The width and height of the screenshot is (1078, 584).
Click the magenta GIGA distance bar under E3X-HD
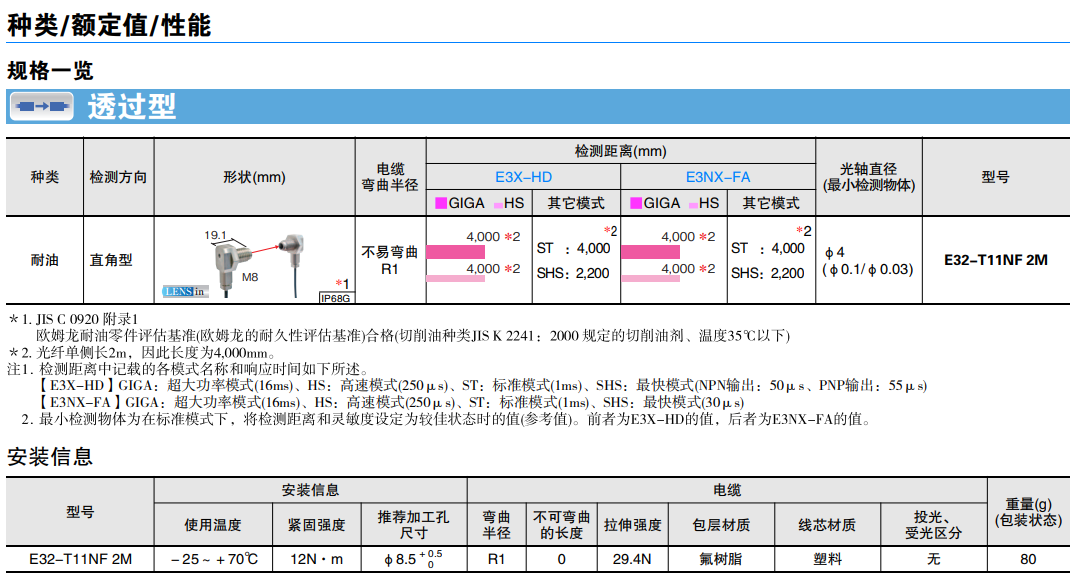point(455,252)
